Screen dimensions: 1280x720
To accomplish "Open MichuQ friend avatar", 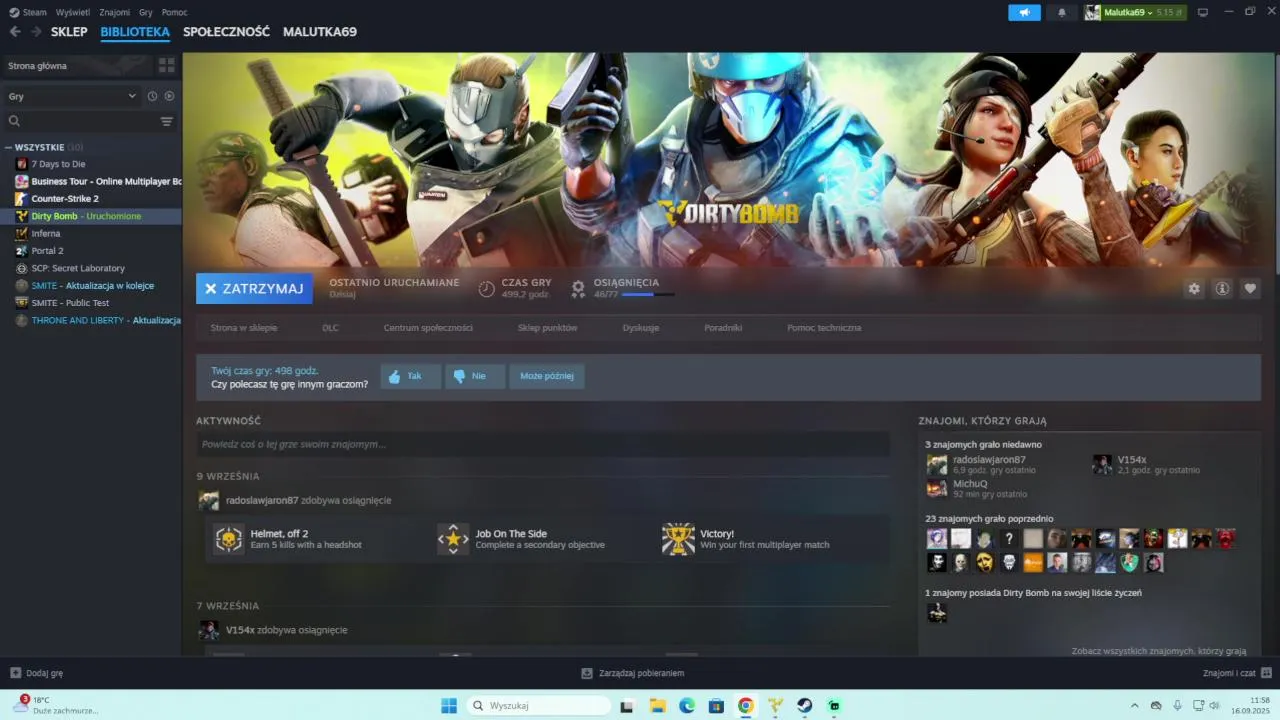I will (x=937, y=488).
